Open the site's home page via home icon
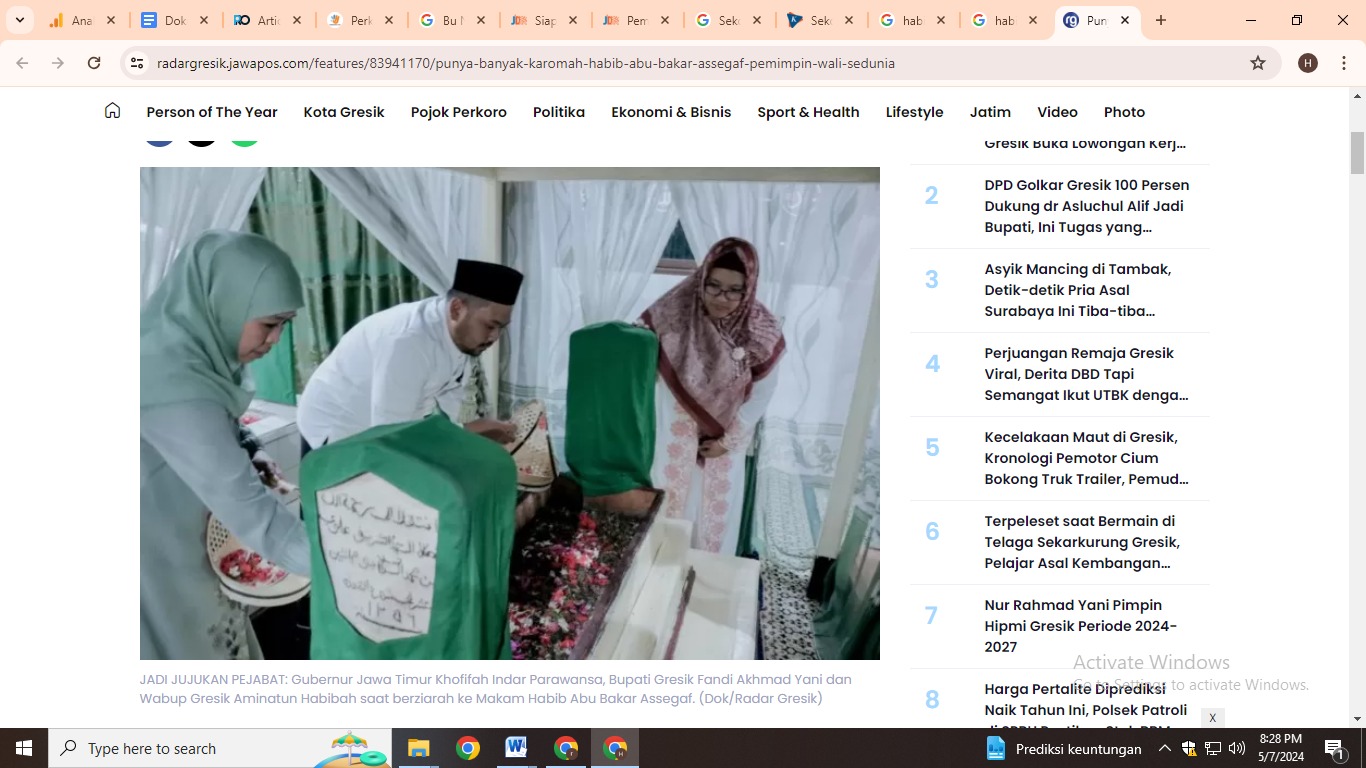 tap(112, 111)
